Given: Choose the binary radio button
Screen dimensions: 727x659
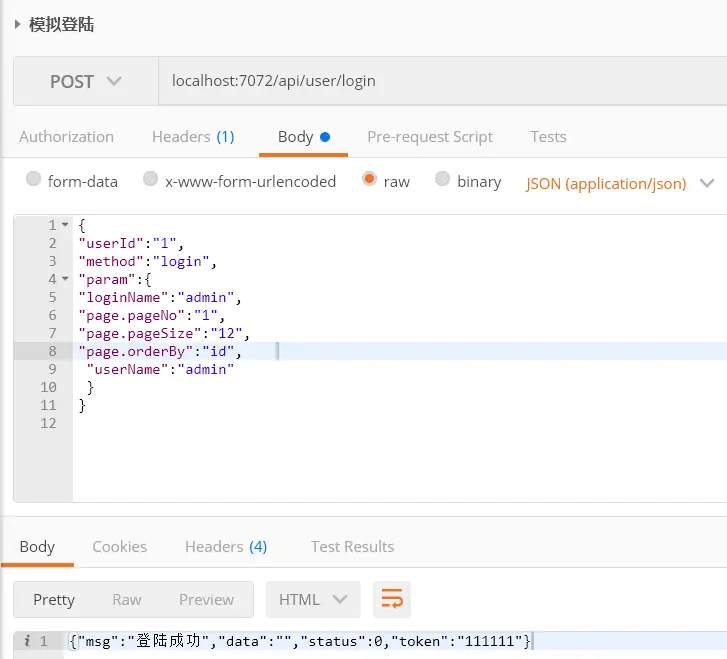Looking at the screenshot, I should [442, 179].
